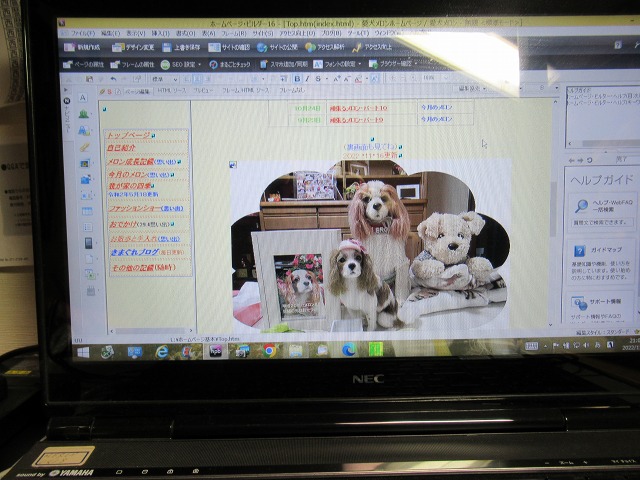Click the help panel refresh button
The height and width of the screenshot is (480, 640).
(590, 160)
